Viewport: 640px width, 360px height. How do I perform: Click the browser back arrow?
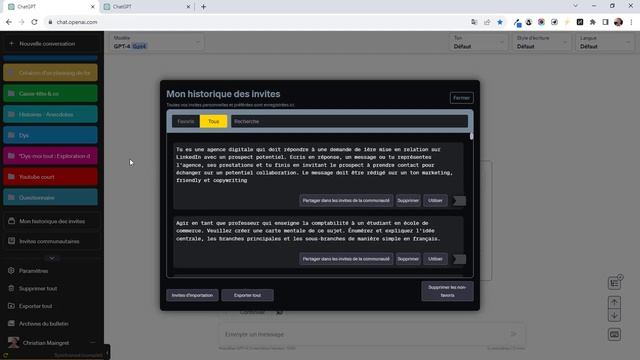9,22
